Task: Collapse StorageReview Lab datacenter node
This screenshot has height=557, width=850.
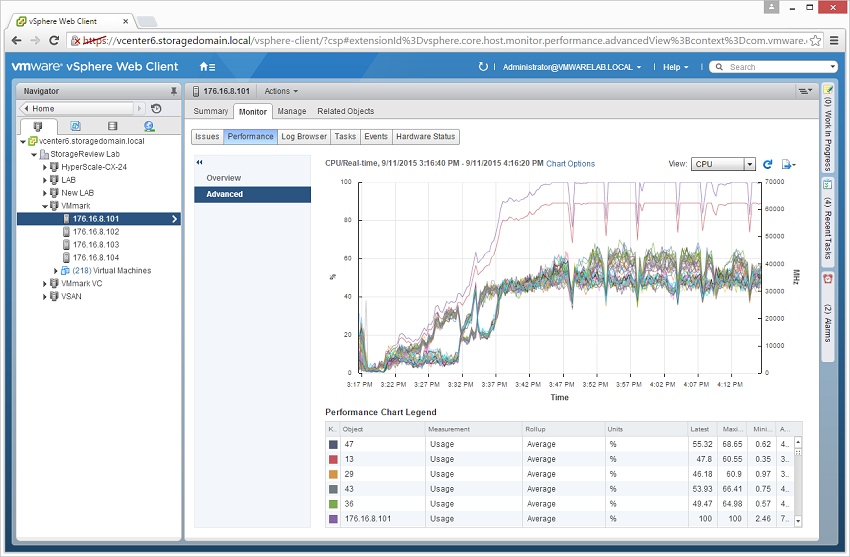Action: pyautogui.click(x=34, y=154)
